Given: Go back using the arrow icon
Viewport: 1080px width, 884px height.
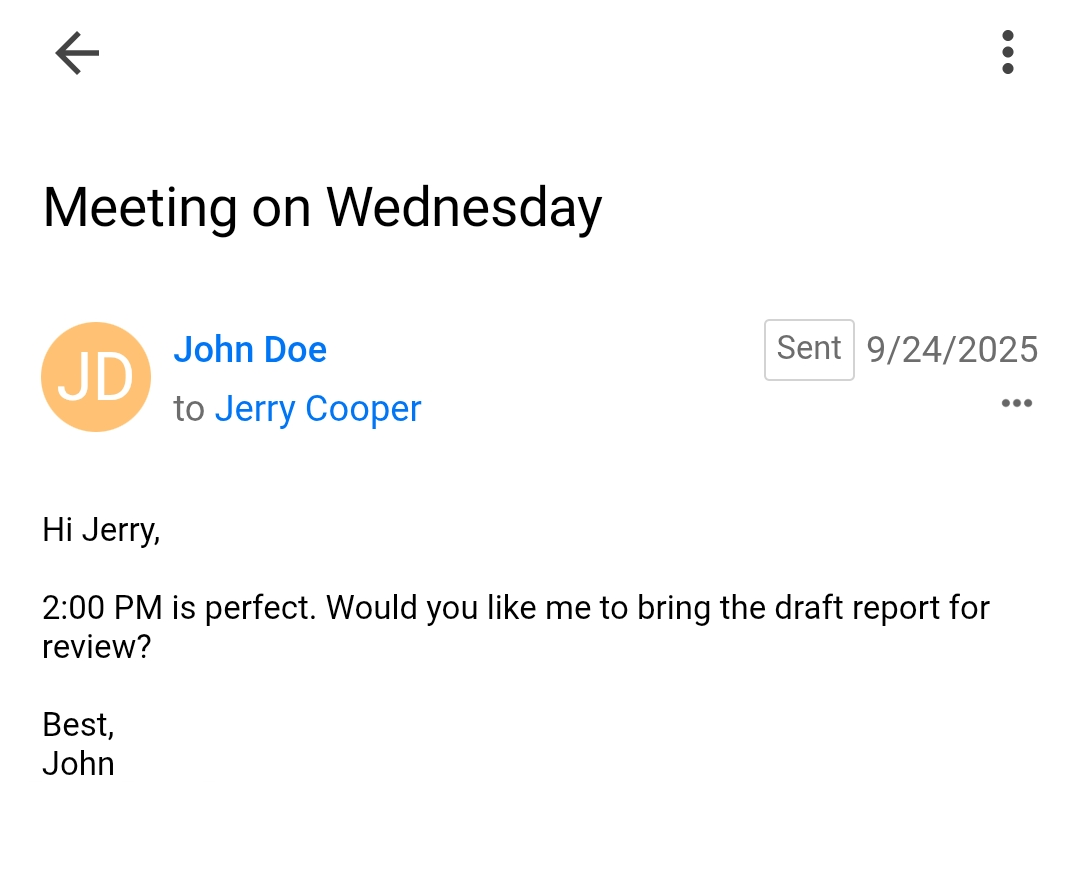Looking at the screenshot, I should (77, 53).
